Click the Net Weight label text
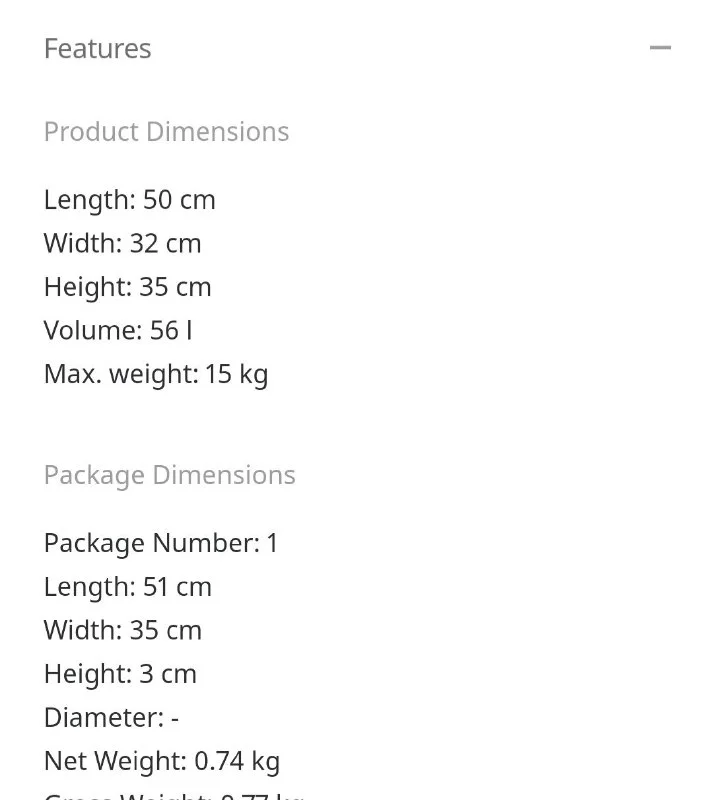Screen dimensions: 713x800 point(115,762)
